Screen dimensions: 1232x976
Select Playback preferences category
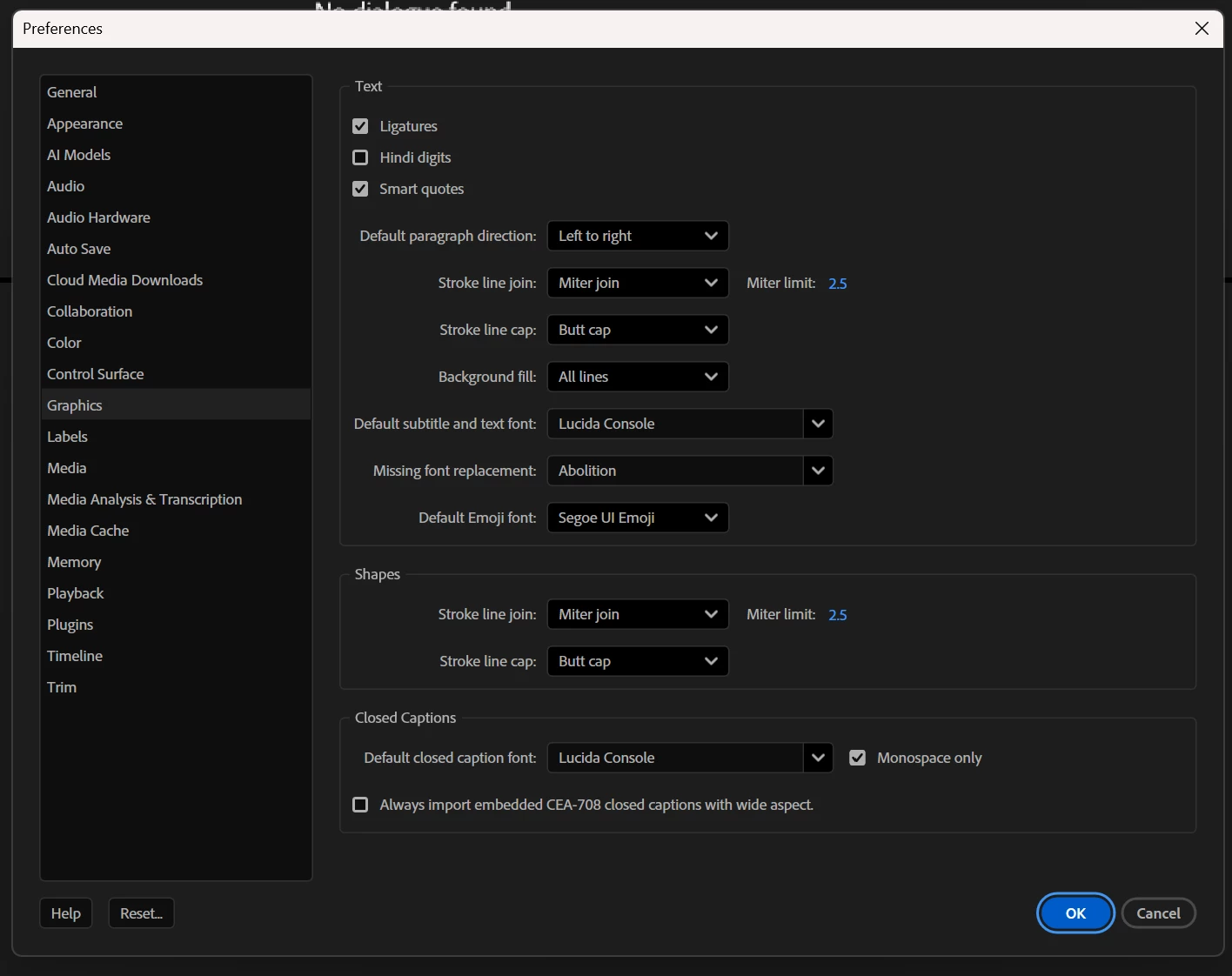pos(176,593)
